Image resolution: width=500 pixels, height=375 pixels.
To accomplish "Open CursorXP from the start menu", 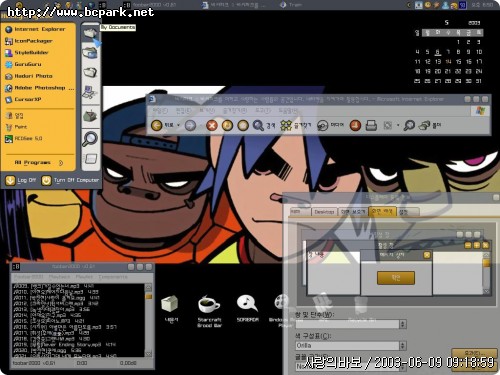I will 23,99.
